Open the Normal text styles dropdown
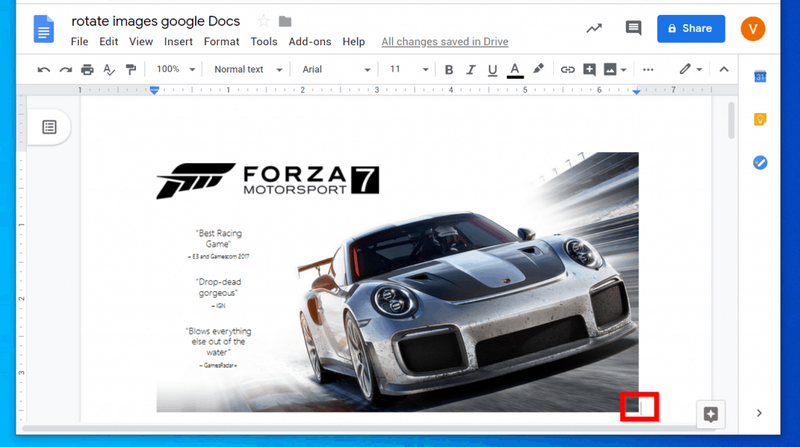 (x=247, y=69)
